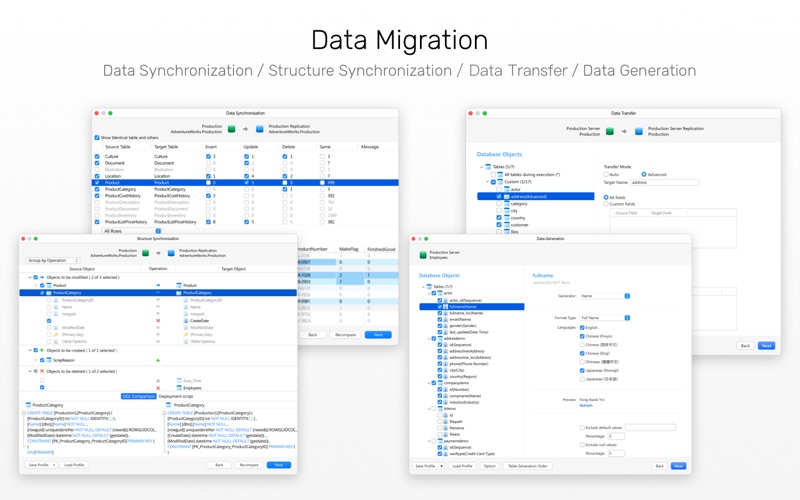800x500 pixels.
Task: Click red X icon beside Objects to be deleted
Action: coord(42,371)
